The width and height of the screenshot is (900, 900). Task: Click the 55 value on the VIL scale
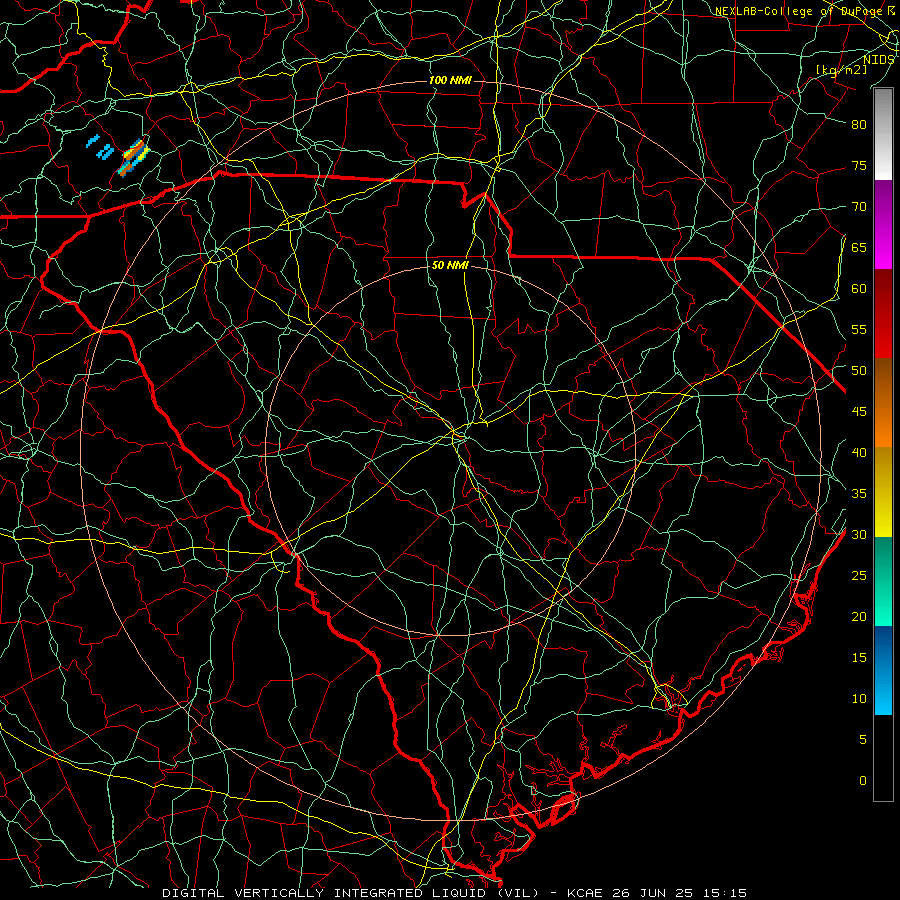859,329
